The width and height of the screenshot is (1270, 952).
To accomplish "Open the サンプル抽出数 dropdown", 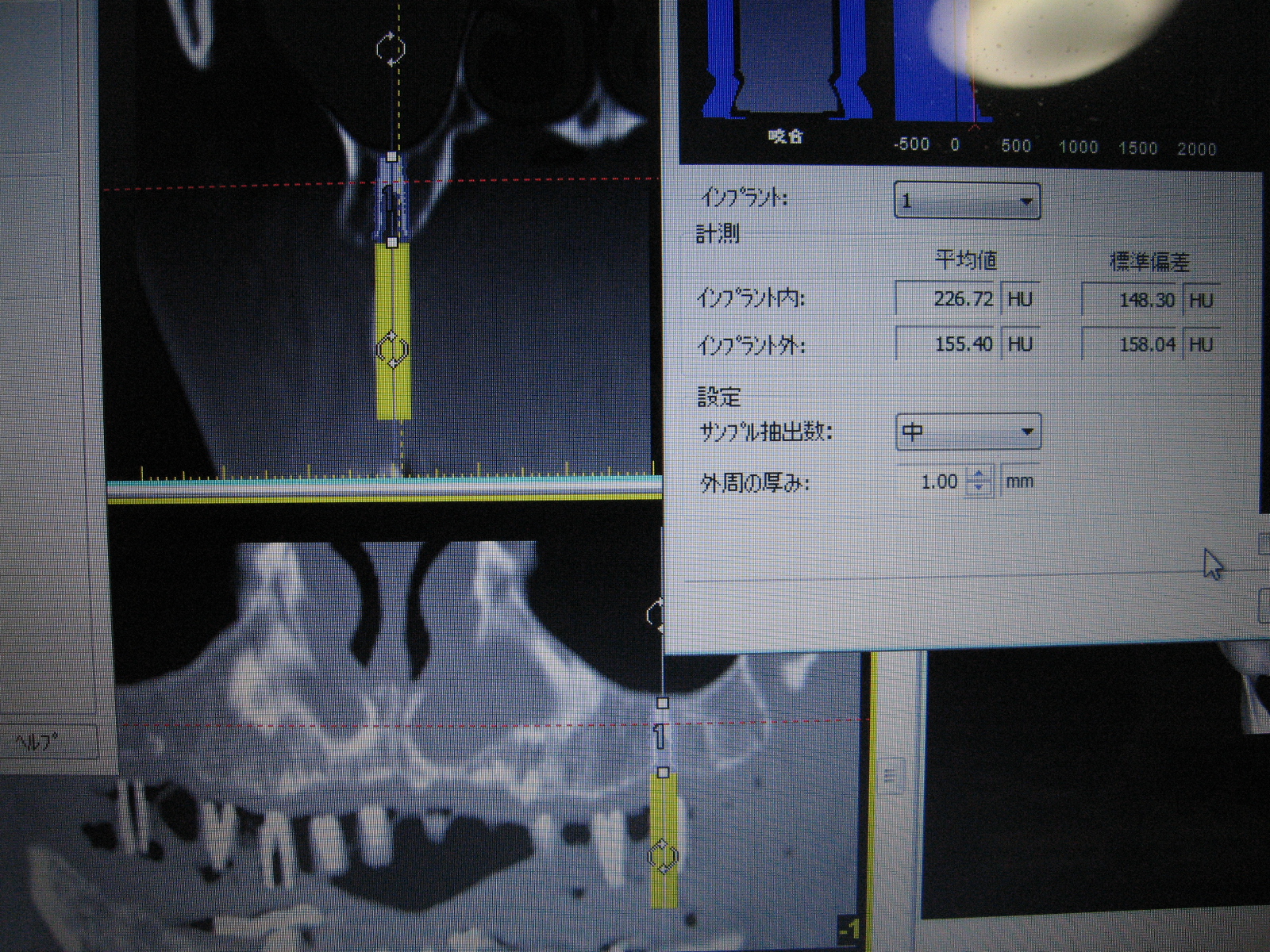I will (967, 432).
